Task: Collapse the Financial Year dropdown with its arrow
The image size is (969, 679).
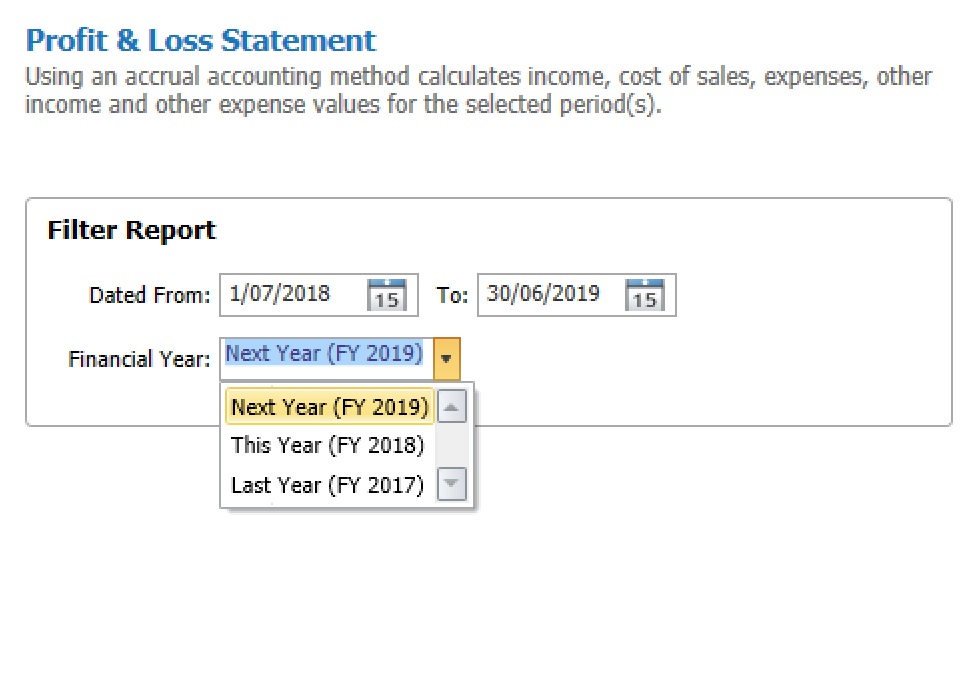Action: click(447, 358)
